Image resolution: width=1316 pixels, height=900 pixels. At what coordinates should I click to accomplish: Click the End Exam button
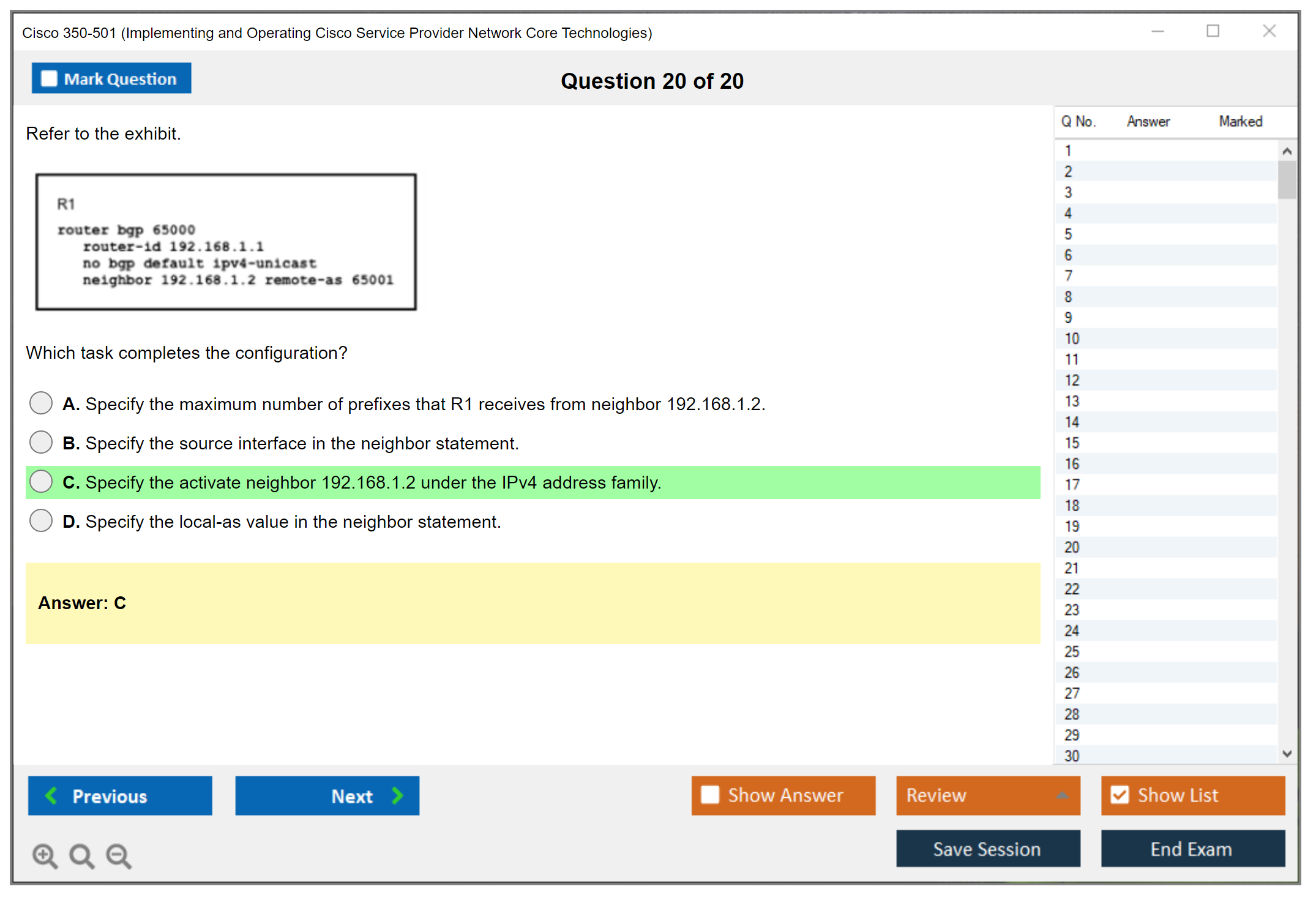pos(1192,849)
